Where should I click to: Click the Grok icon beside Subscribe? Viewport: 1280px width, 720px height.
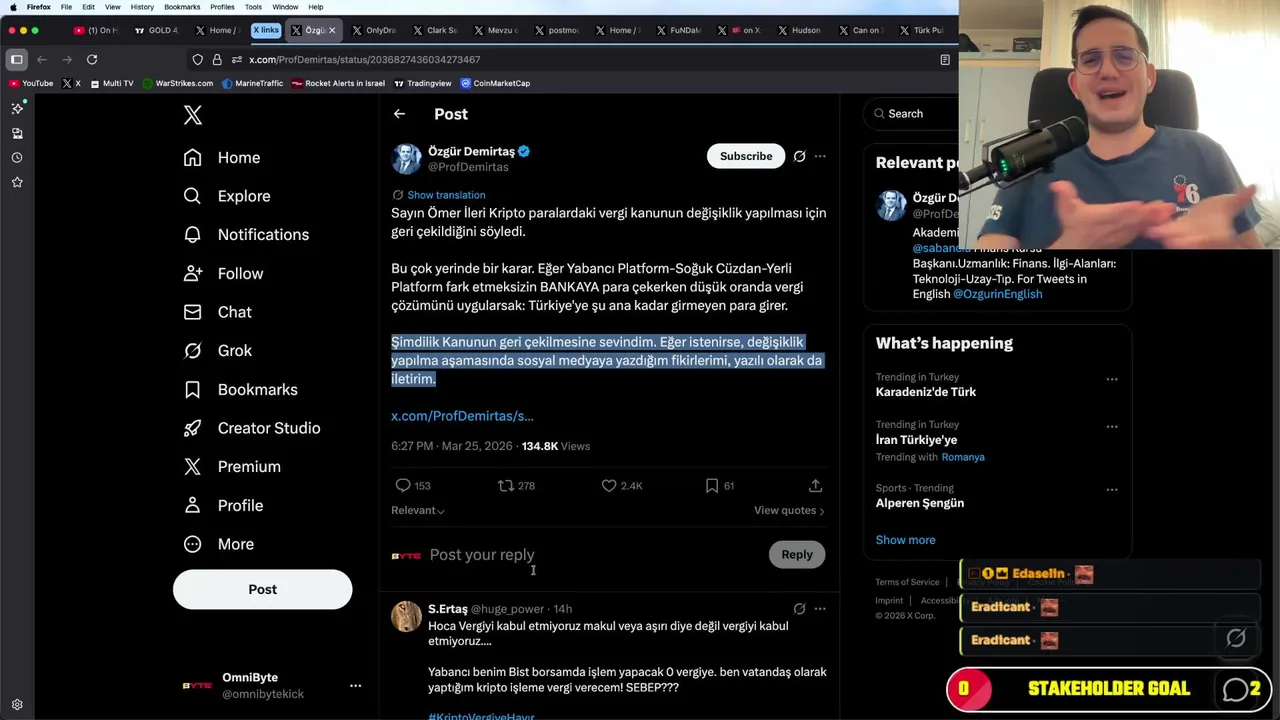point(799,156)
